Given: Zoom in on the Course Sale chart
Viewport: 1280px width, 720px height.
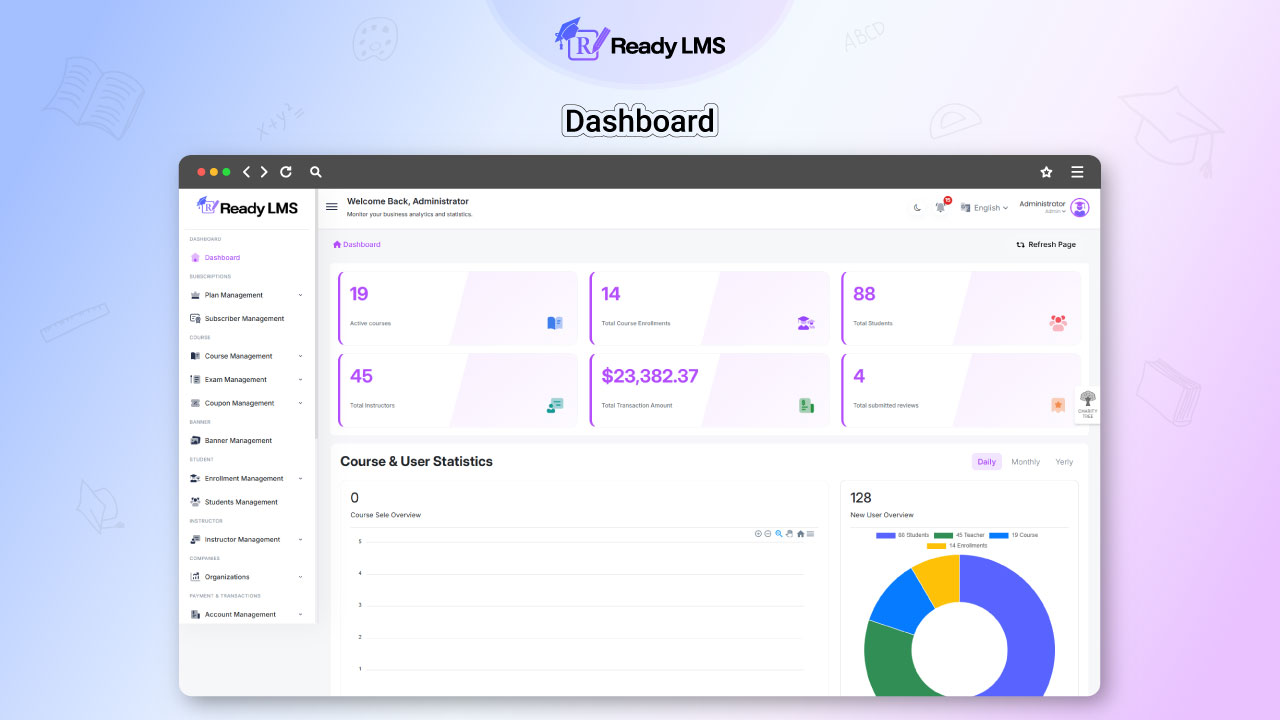Looking at the screenshot, I should (x=758, y=534).
